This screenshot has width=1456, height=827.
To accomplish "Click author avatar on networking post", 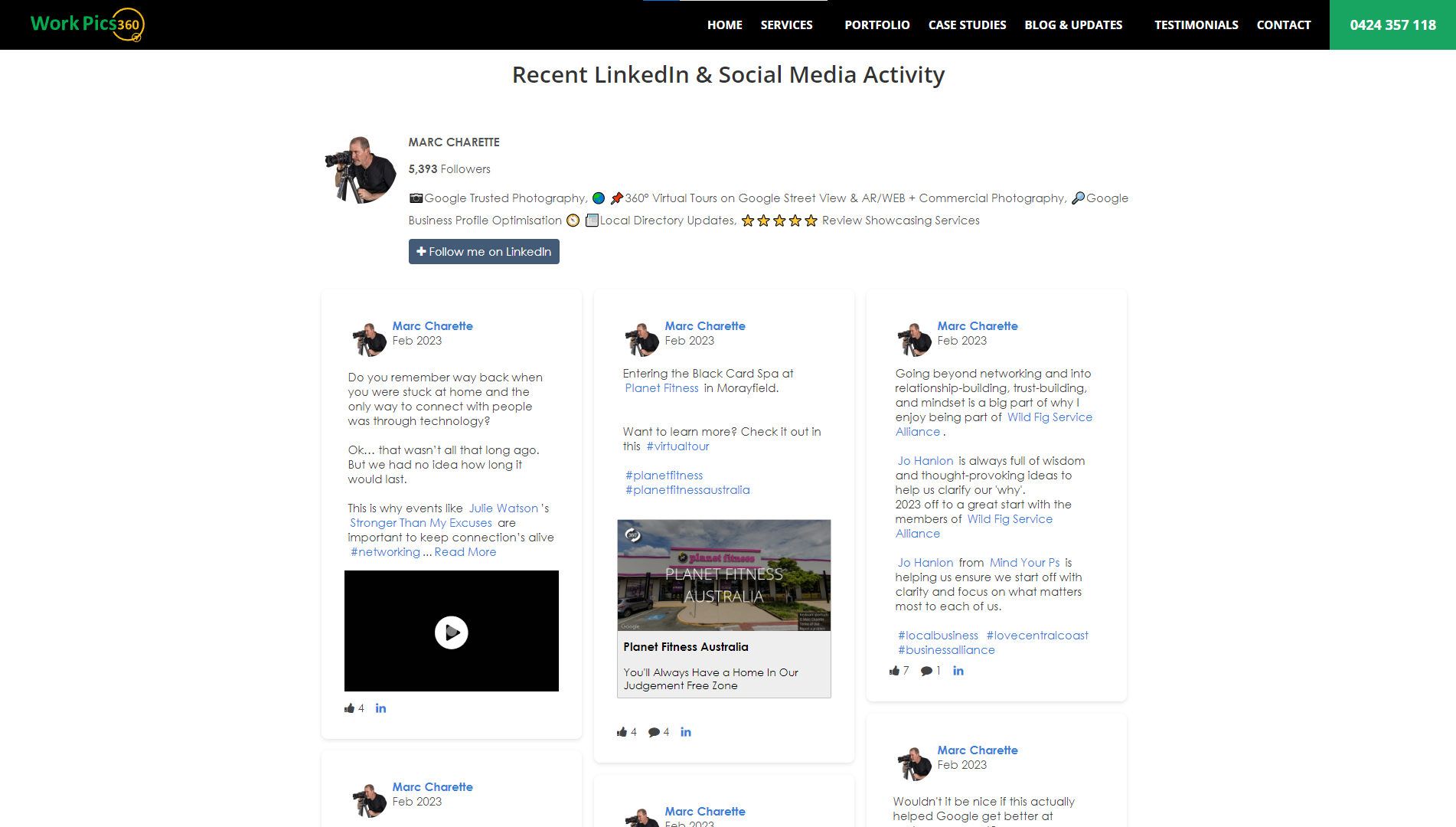I will [x=369, y=339].
